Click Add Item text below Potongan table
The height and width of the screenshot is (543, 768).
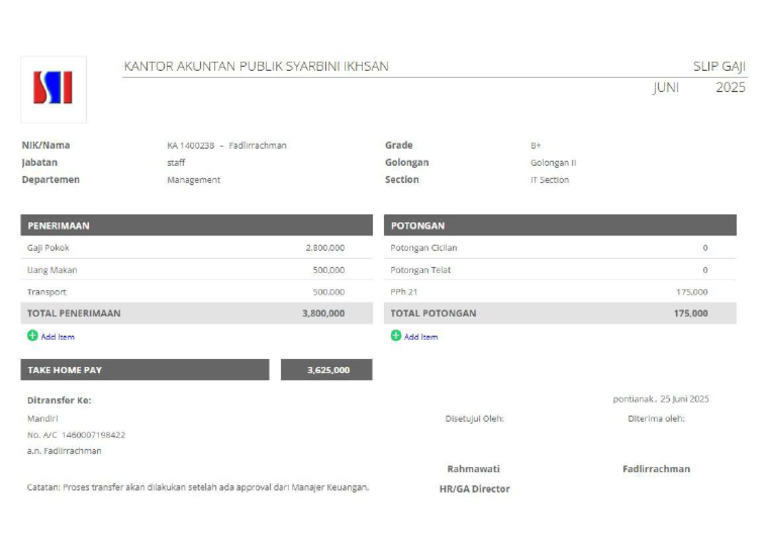pos(421,337)
